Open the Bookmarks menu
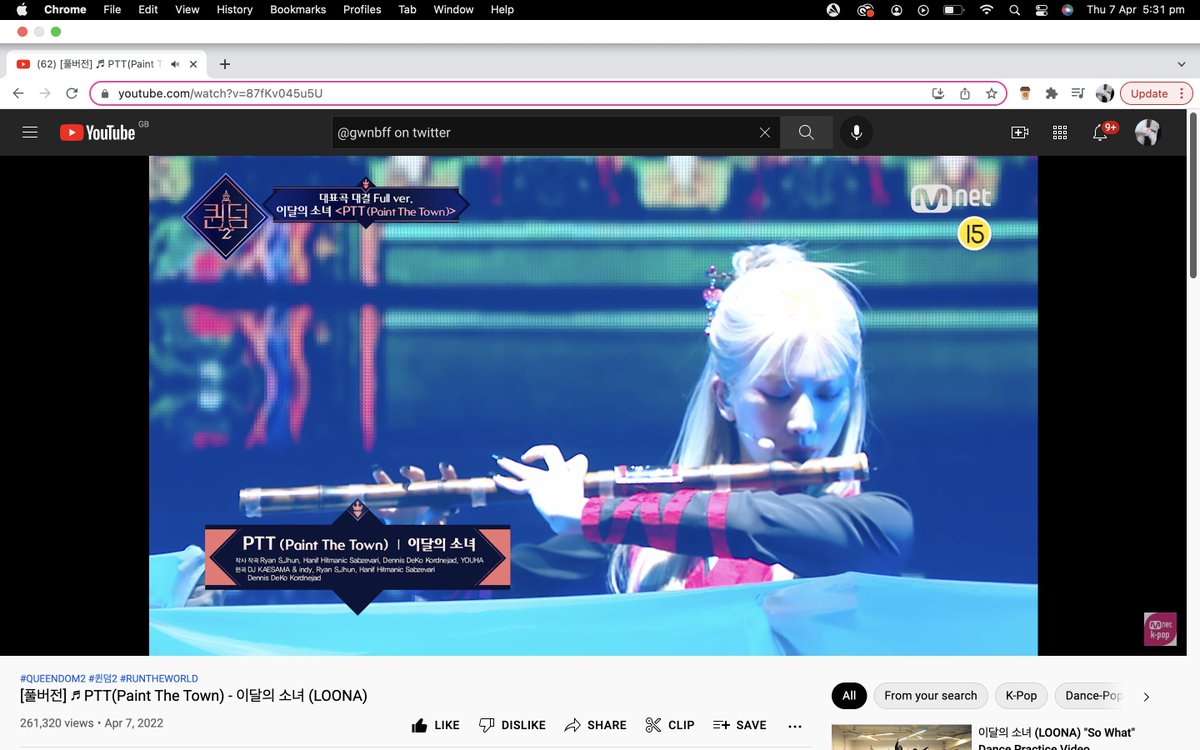Screen dimensions: 1200x750 [x=298, y=9]
